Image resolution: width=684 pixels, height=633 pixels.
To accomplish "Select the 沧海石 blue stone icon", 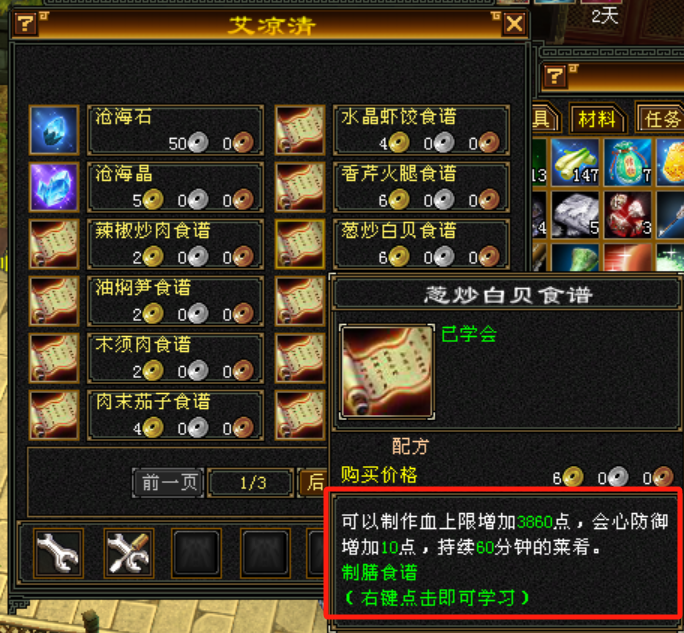I will coord(54,130).
